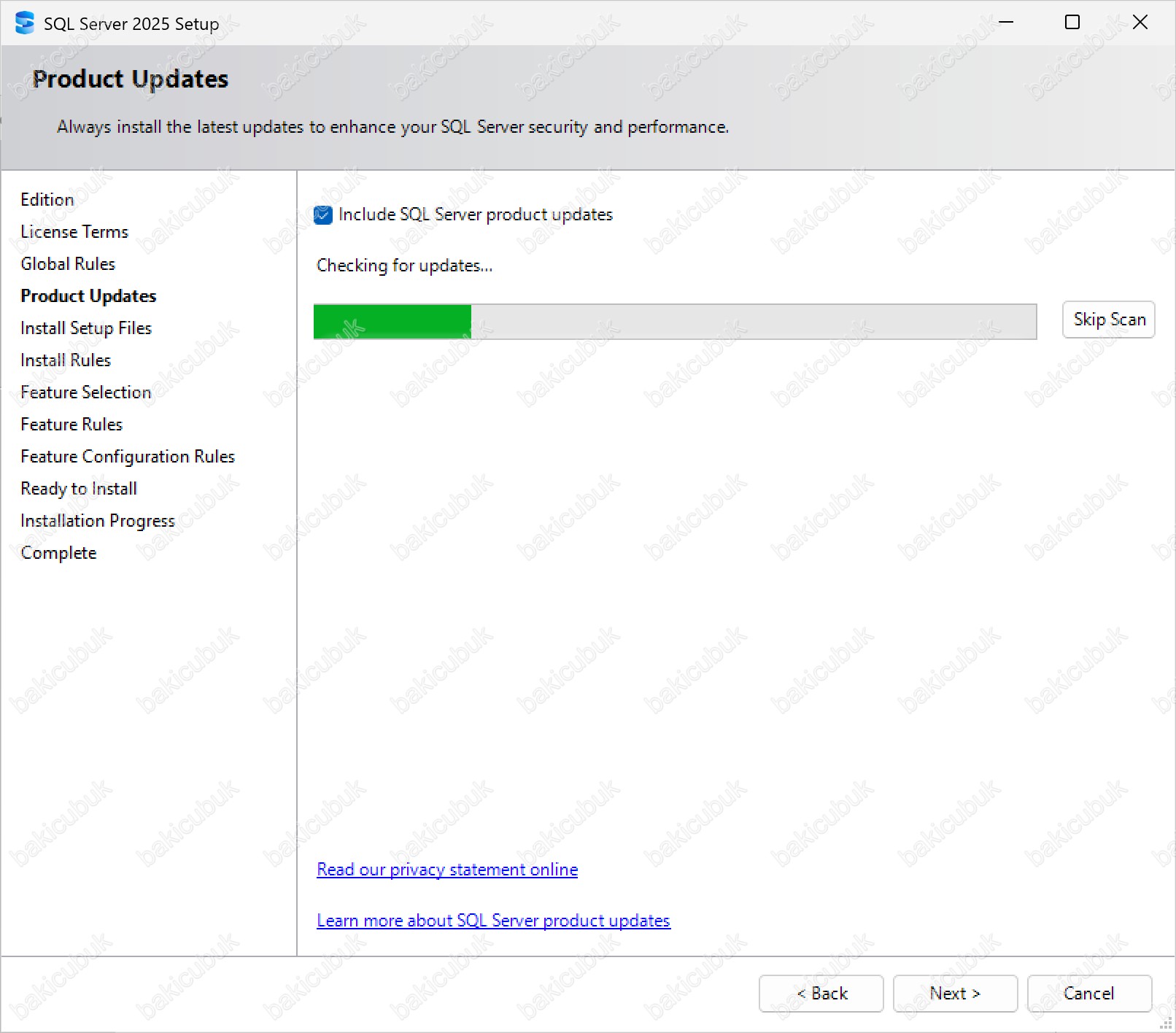Click the Product Updates page heading
The image size is (1176, 1033).
(131, 79)
